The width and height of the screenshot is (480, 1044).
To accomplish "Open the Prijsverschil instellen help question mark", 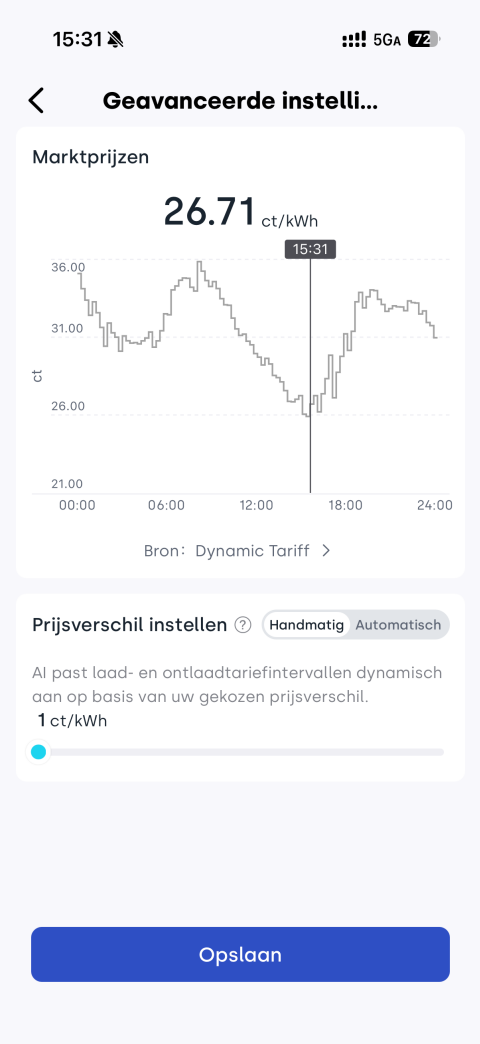I will [x=244, y=625].
